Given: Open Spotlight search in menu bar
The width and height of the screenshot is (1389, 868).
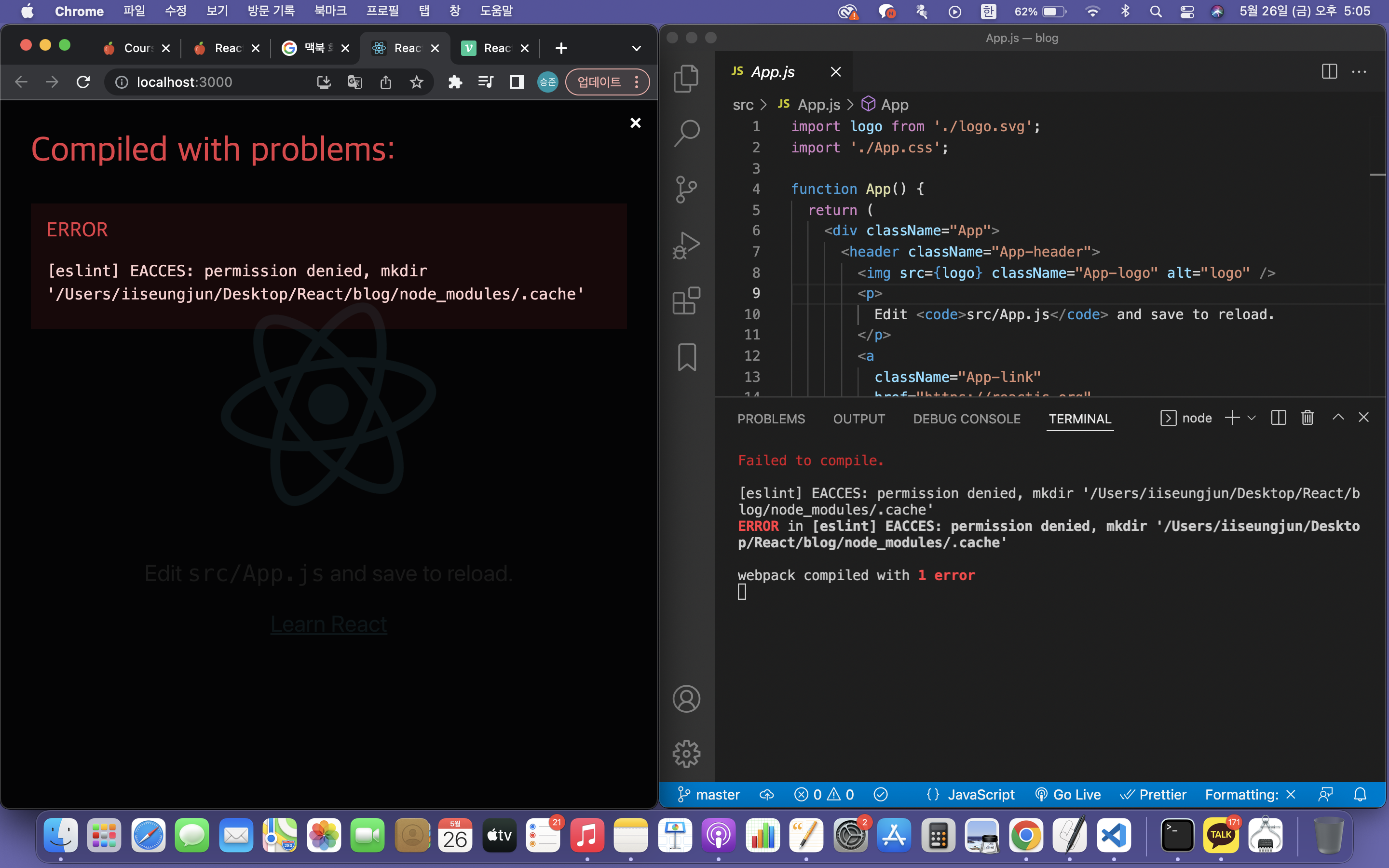Looking at the screenshot, I should 1156,11.
